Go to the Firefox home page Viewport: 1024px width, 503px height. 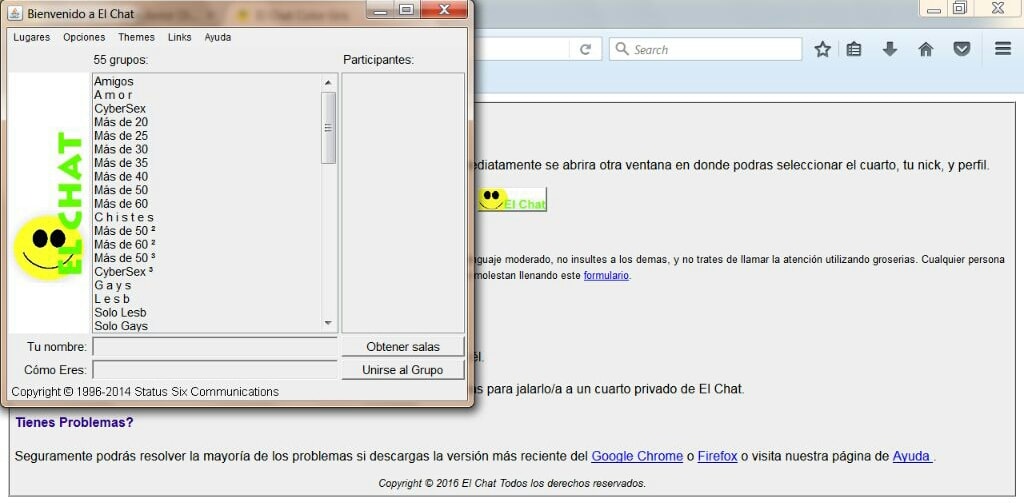[925, 49]
